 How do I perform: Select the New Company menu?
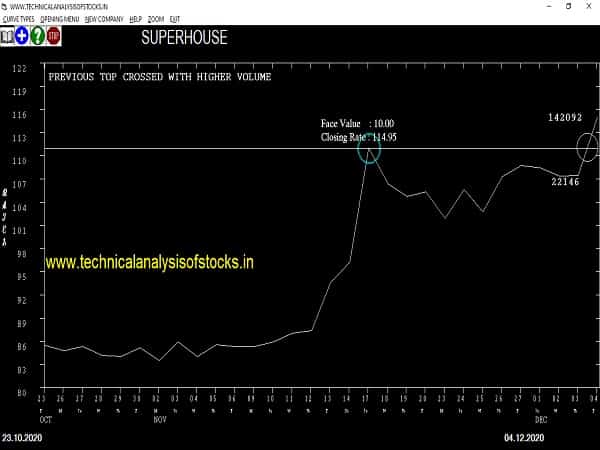[x=104, y=19]
